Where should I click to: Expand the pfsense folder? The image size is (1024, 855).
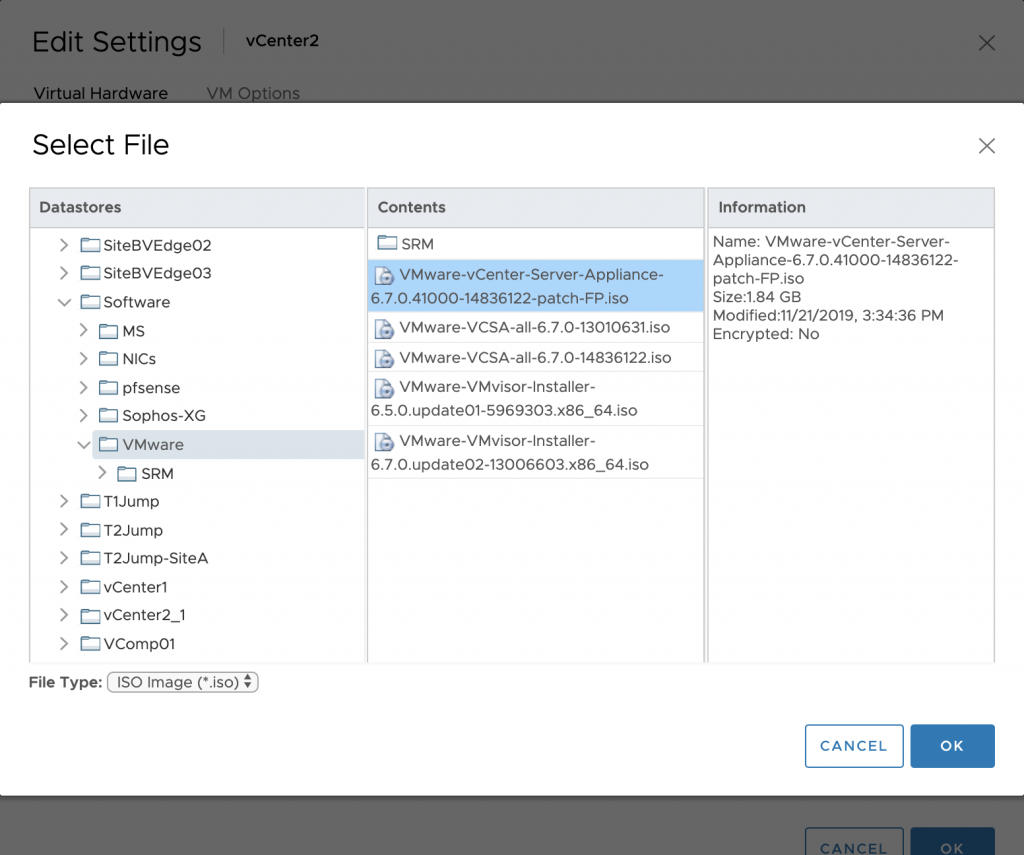click(83, 387)
